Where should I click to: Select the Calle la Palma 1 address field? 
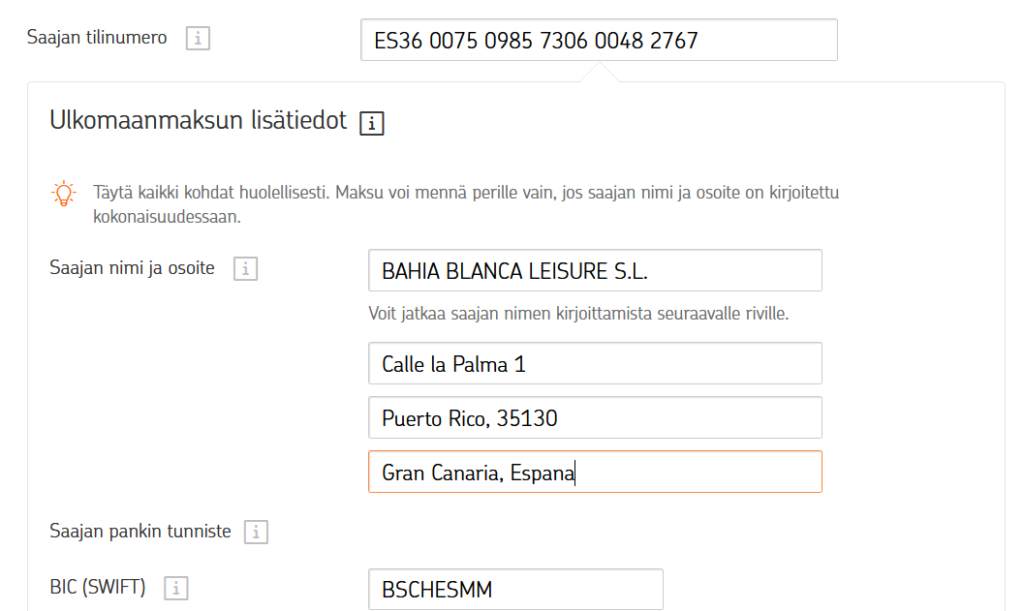[x=594, y=364]
